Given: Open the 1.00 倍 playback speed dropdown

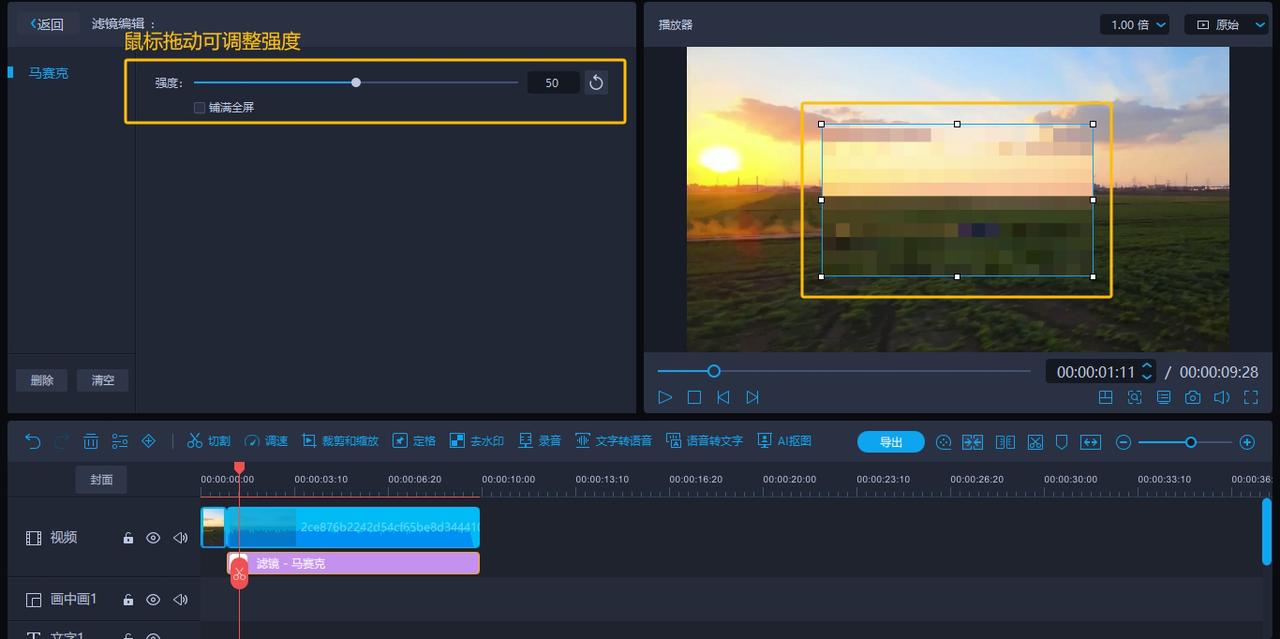Looking at the screenshot, I should tap(1135, 25).
